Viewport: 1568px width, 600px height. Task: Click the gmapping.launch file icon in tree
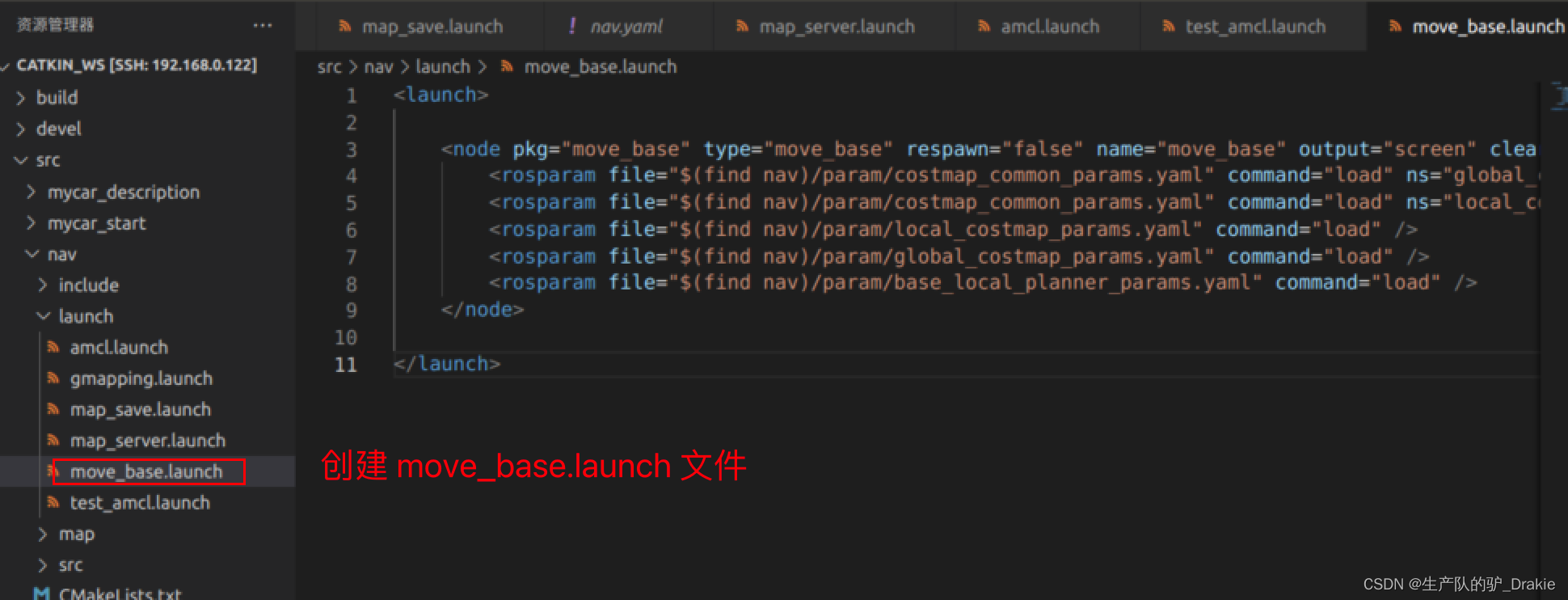point(53,378)
